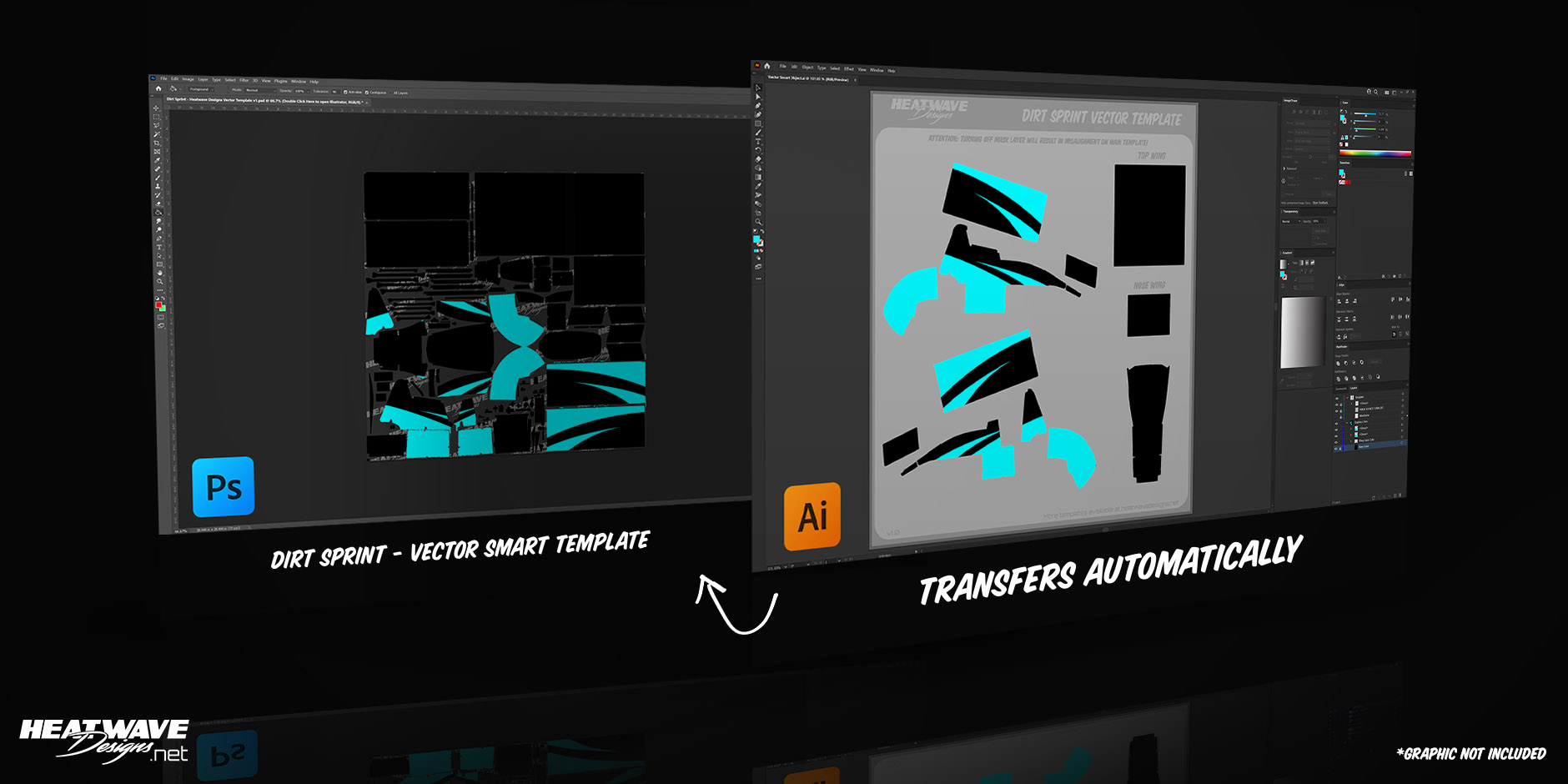
Task: Click the Home icon in Photoshop options bar
Action: 158,88
